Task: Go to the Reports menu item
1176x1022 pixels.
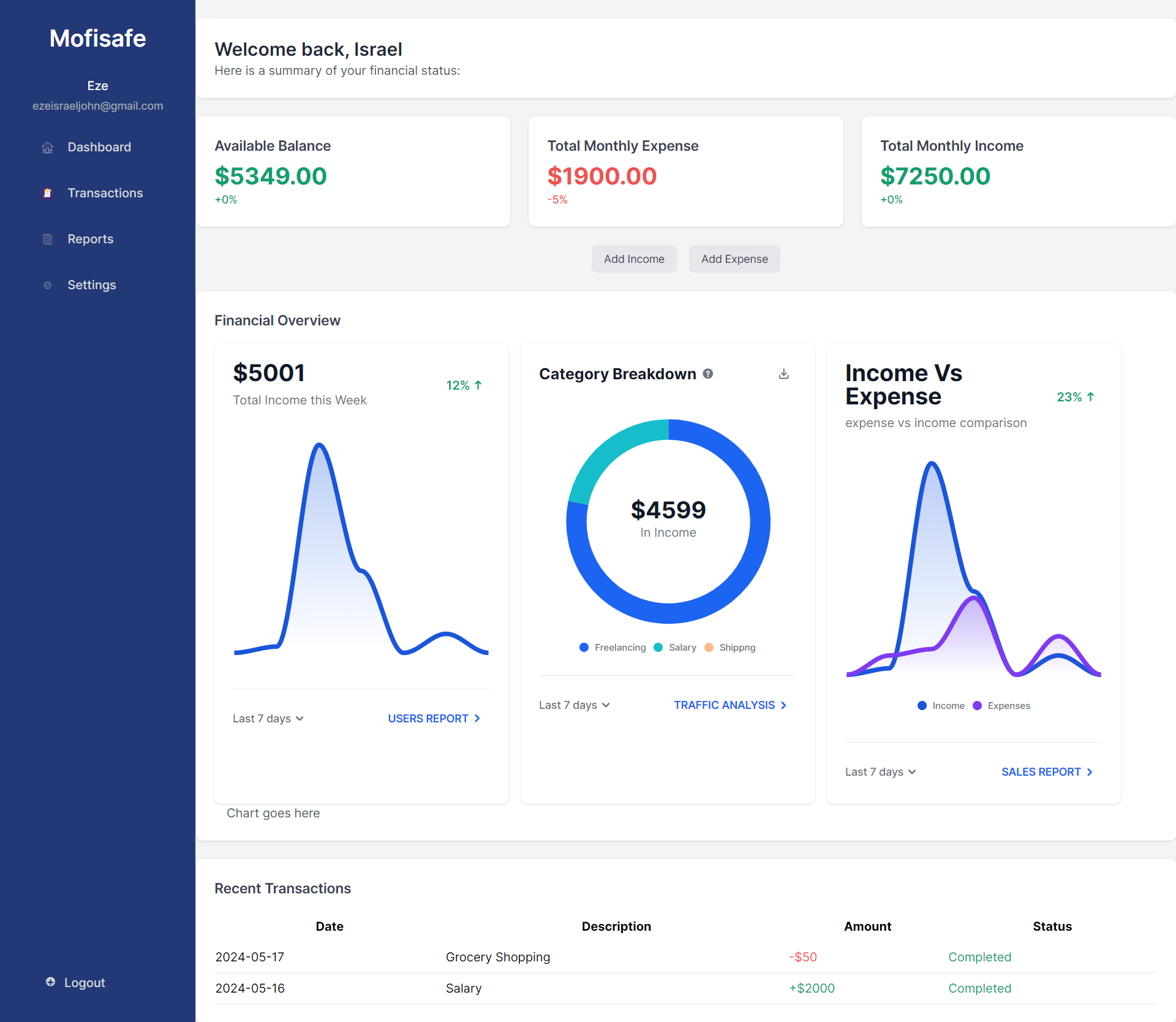Action: 90,240
